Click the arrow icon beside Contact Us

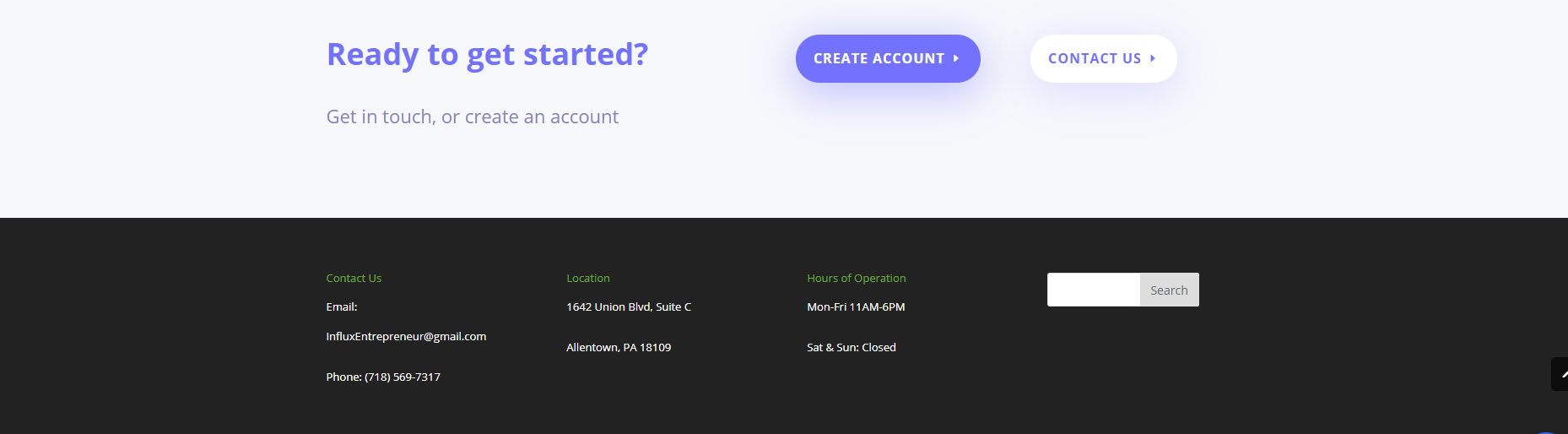[1153, 58]
